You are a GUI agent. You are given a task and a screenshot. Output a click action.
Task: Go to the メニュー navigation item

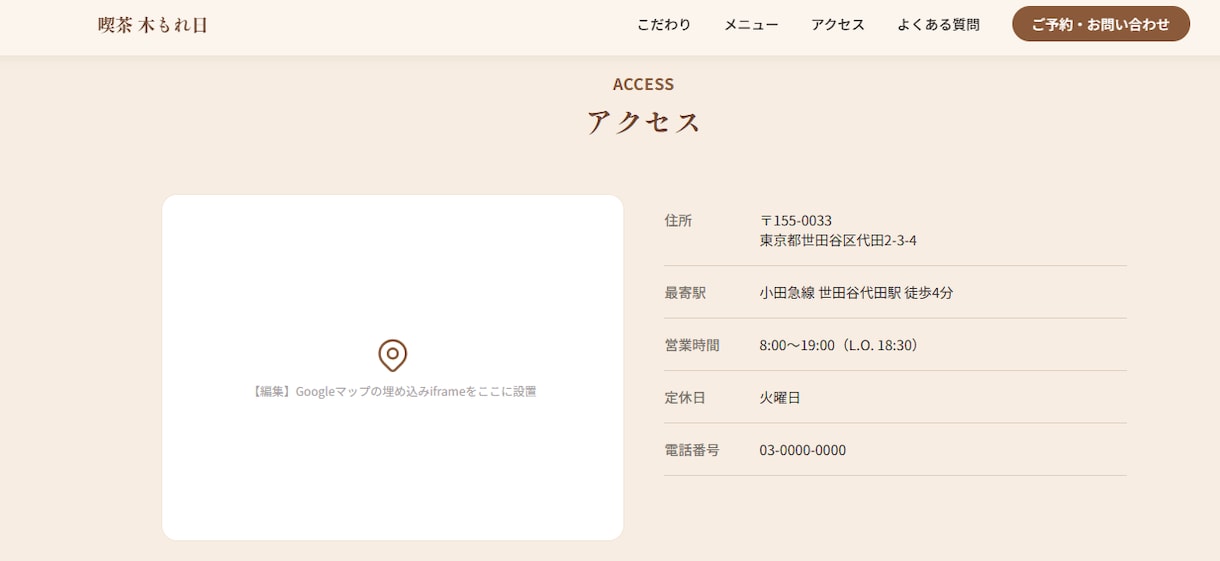pos(751,25)
